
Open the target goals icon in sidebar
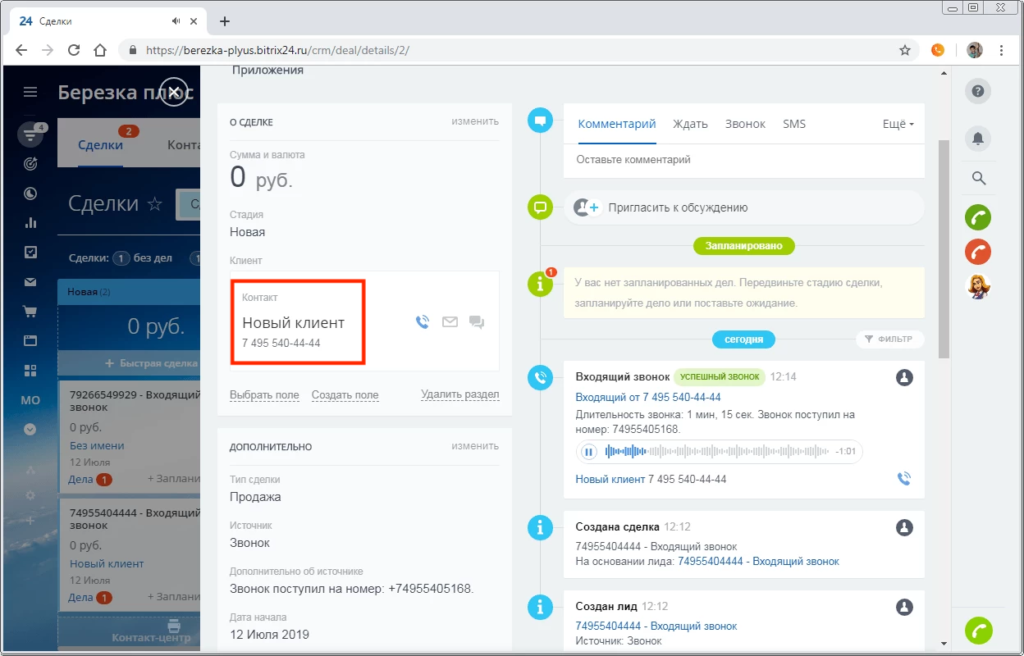30,164
